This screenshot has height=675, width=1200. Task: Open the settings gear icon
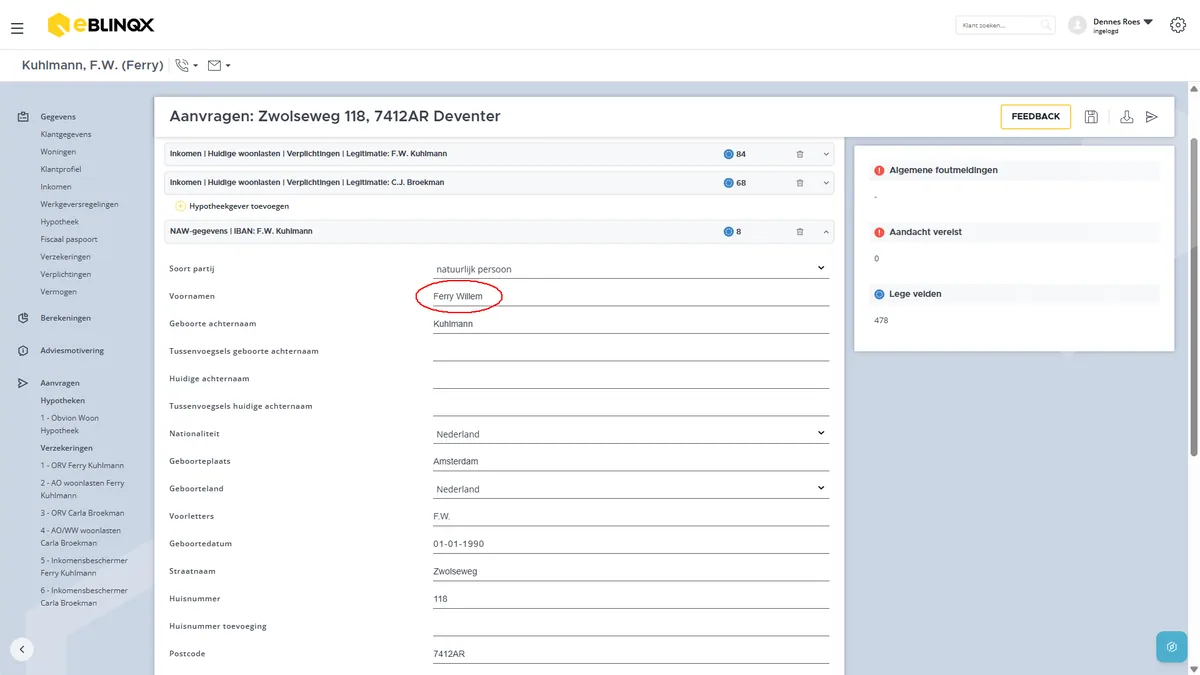(1178, 25)
